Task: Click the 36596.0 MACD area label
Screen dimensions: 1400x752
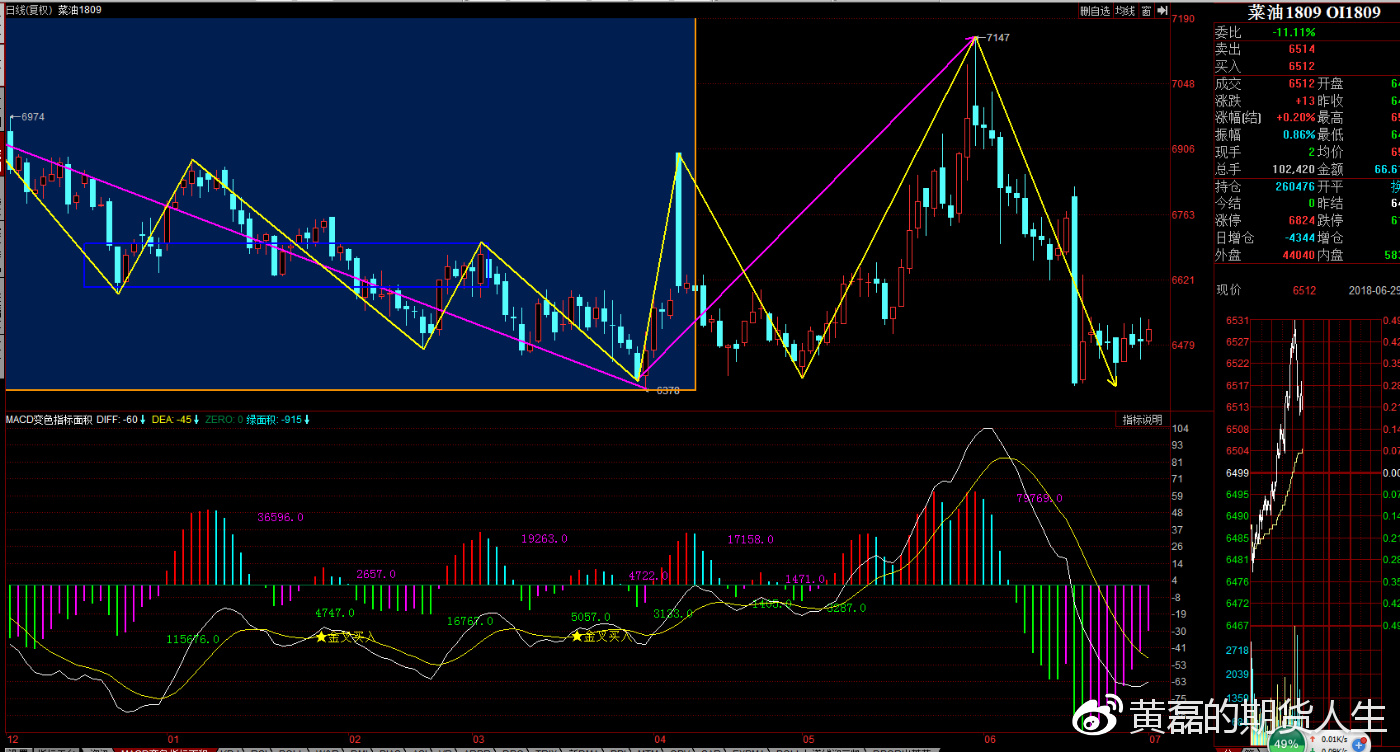Action: click(x=280, y=517)
